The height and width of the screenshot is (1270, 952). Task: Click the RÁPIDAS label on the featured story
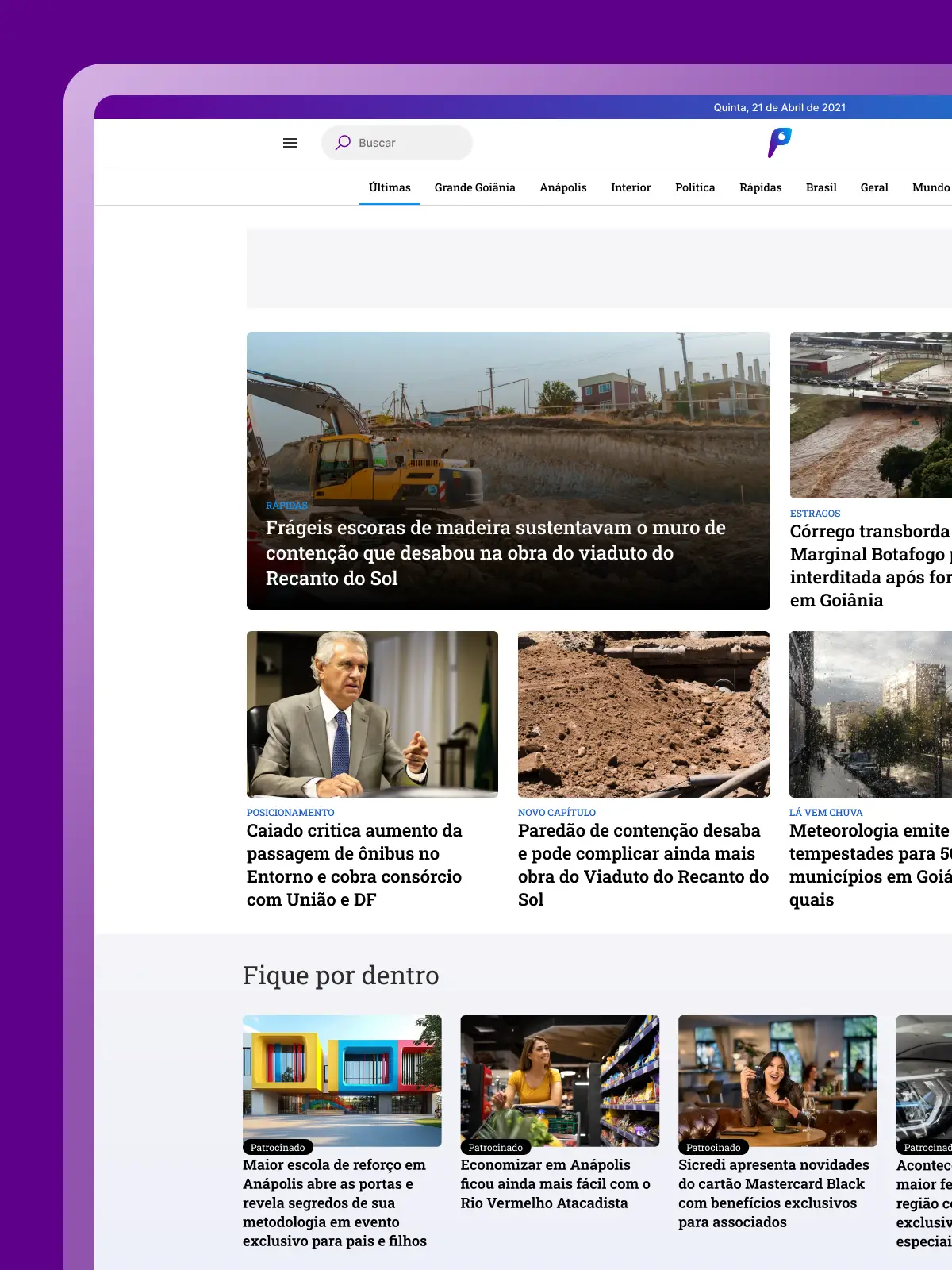(x=286, y=506)
